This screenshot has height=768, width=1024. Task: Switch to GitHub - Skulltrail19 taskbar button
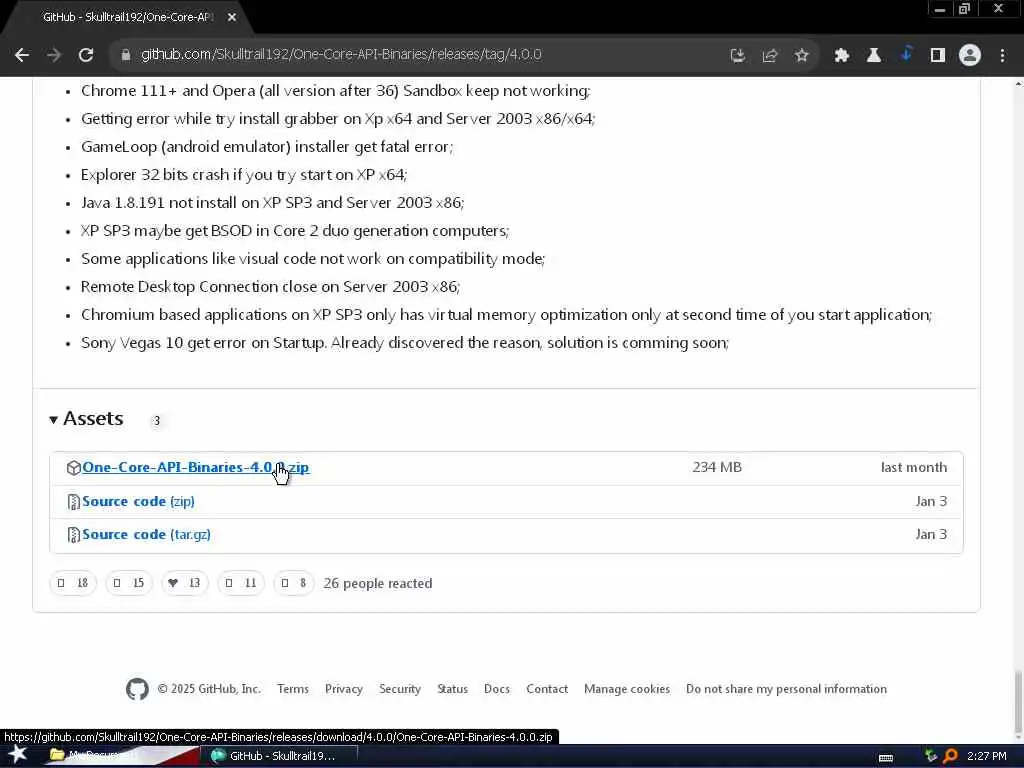tap(281, 756)
